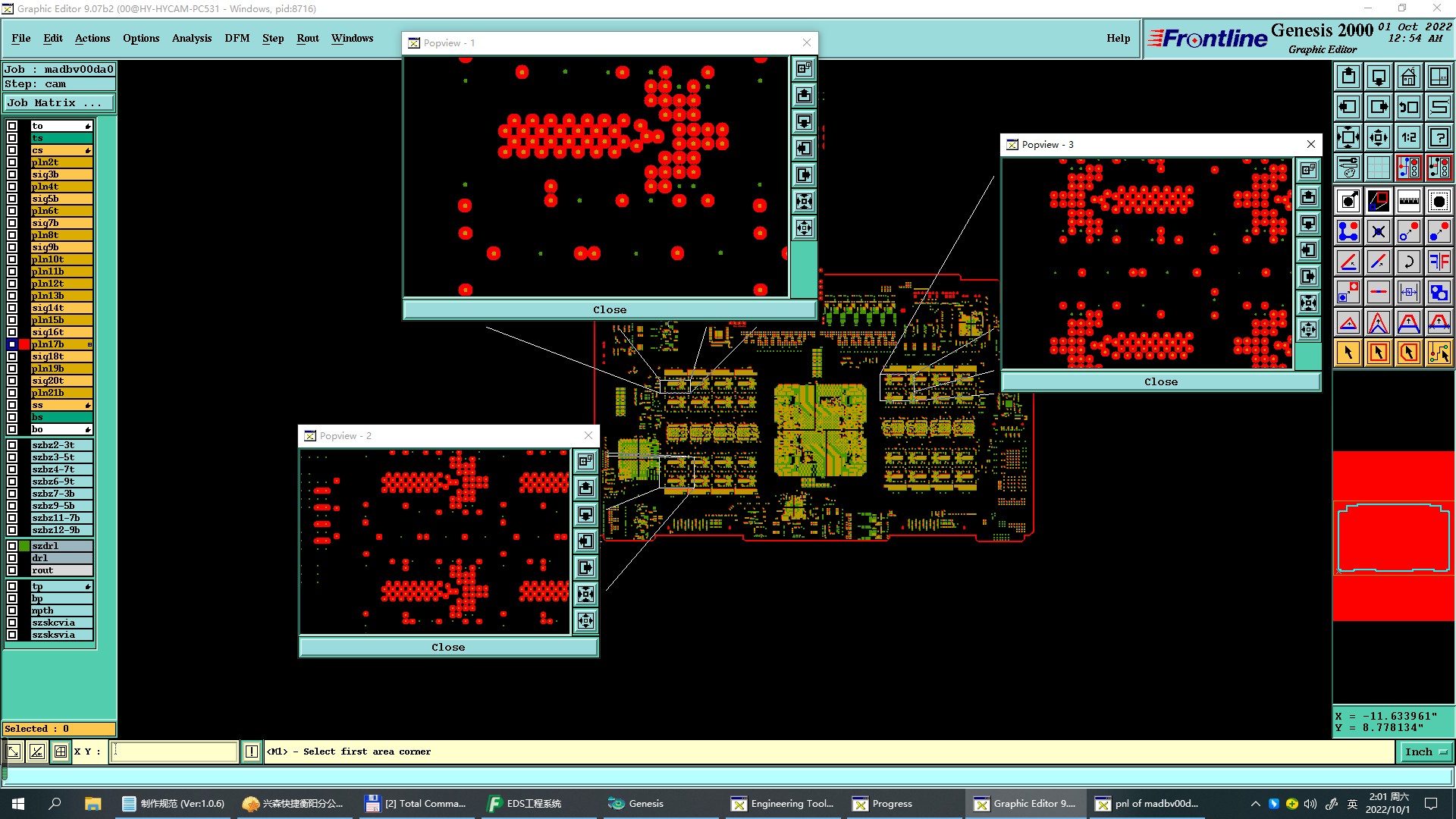Screen dimensions: 1456x819
Task: Open the Analysis menu
Action: coord(191,38)
